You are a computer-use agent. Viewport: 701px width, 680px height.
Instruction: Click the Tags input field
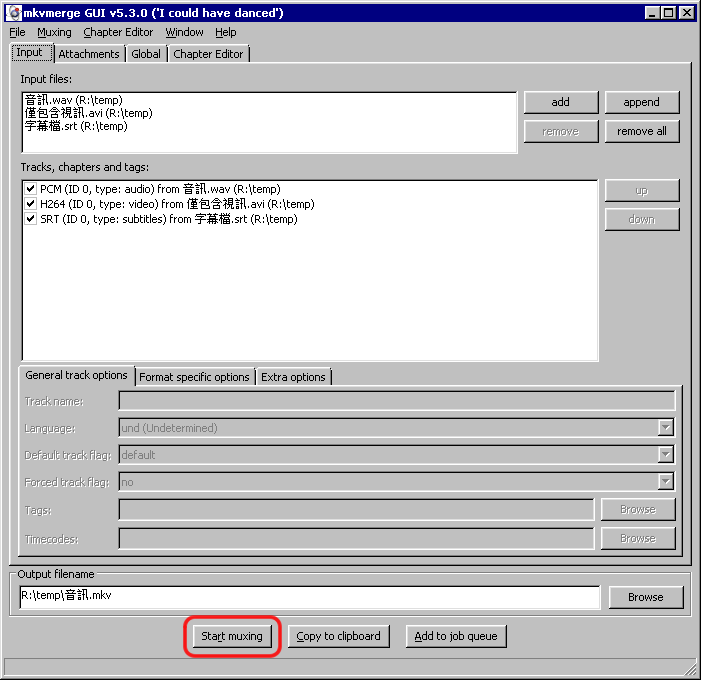356,510
